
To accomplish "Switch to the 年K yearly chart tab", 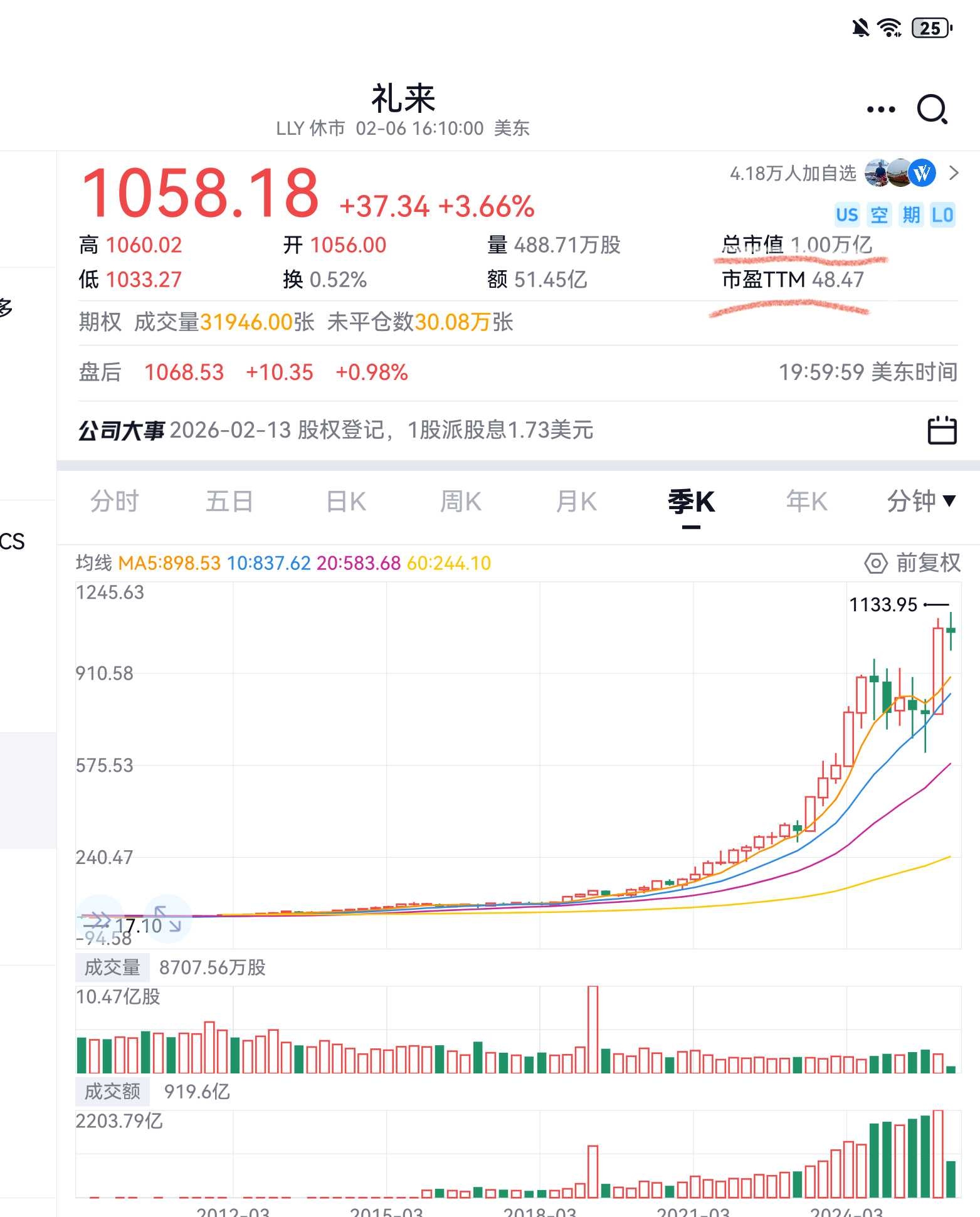I will point(807,502).
